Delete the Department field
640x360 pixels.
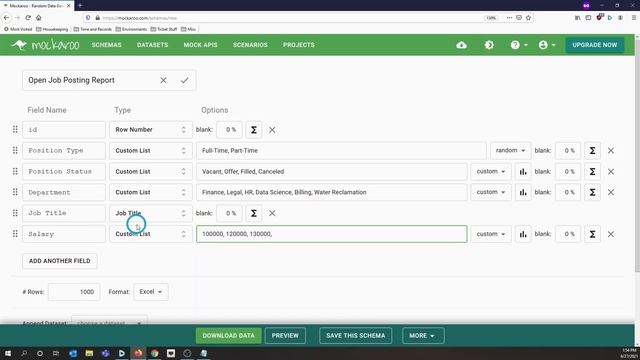click(611, 192)
